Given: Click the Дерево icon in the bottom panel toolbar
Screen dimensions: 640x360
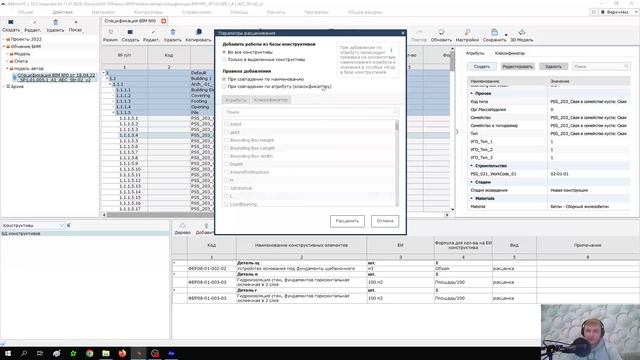Looking at the screenshot, I should [182, 226].
